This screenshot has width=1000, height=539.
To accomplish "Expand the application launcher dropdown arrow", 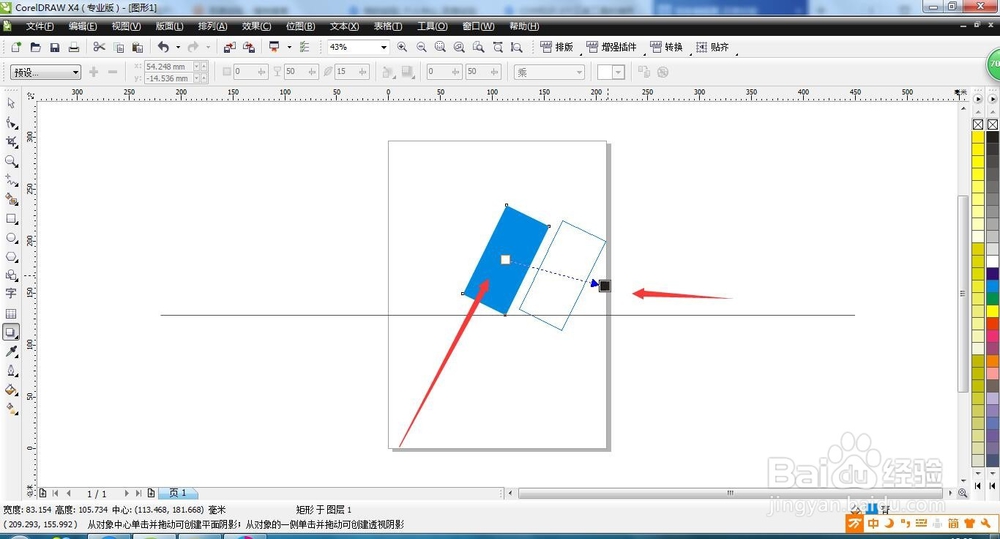I will pos(289,47).
